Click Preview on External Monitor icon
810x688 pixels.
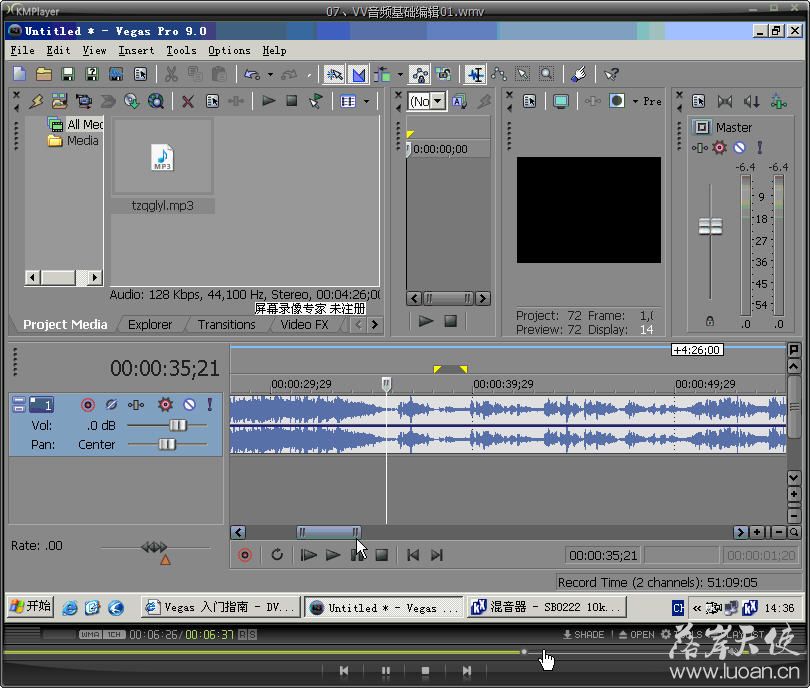click(x=560, y=101)
